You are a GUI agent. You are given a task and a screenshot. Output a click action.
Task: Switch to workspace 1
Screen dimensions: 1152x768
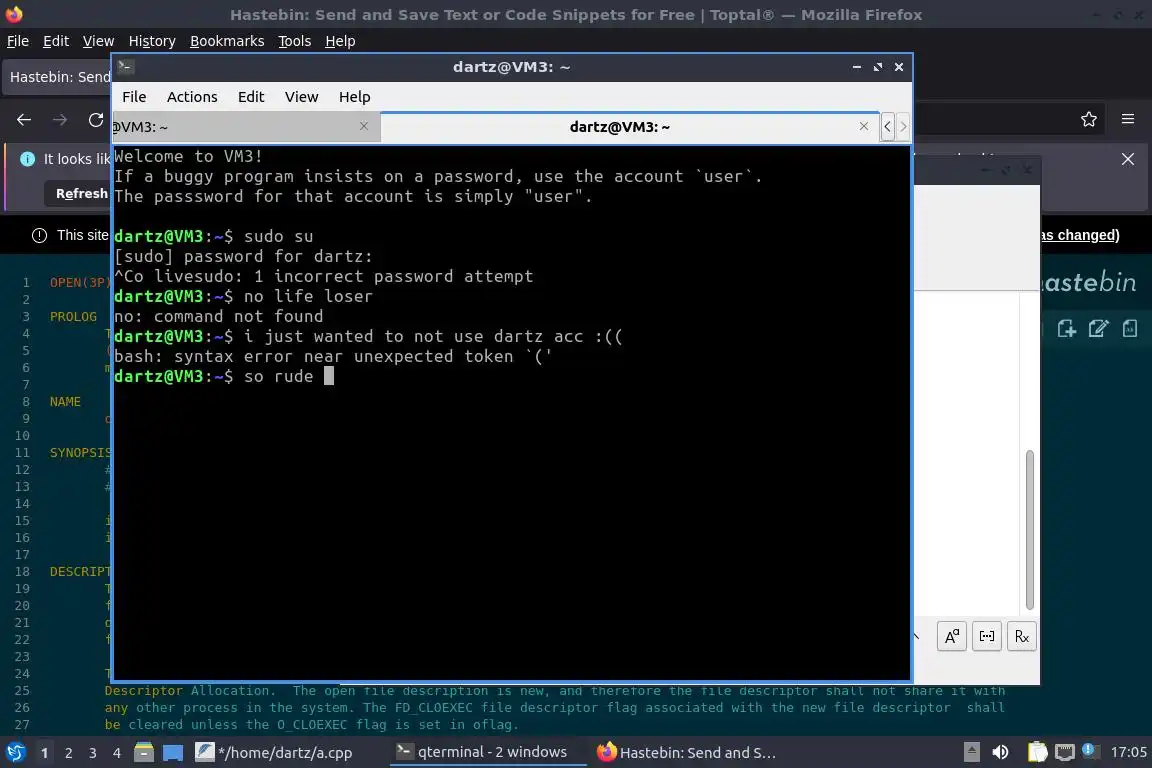pyautogui.click(x=44, y=753)
